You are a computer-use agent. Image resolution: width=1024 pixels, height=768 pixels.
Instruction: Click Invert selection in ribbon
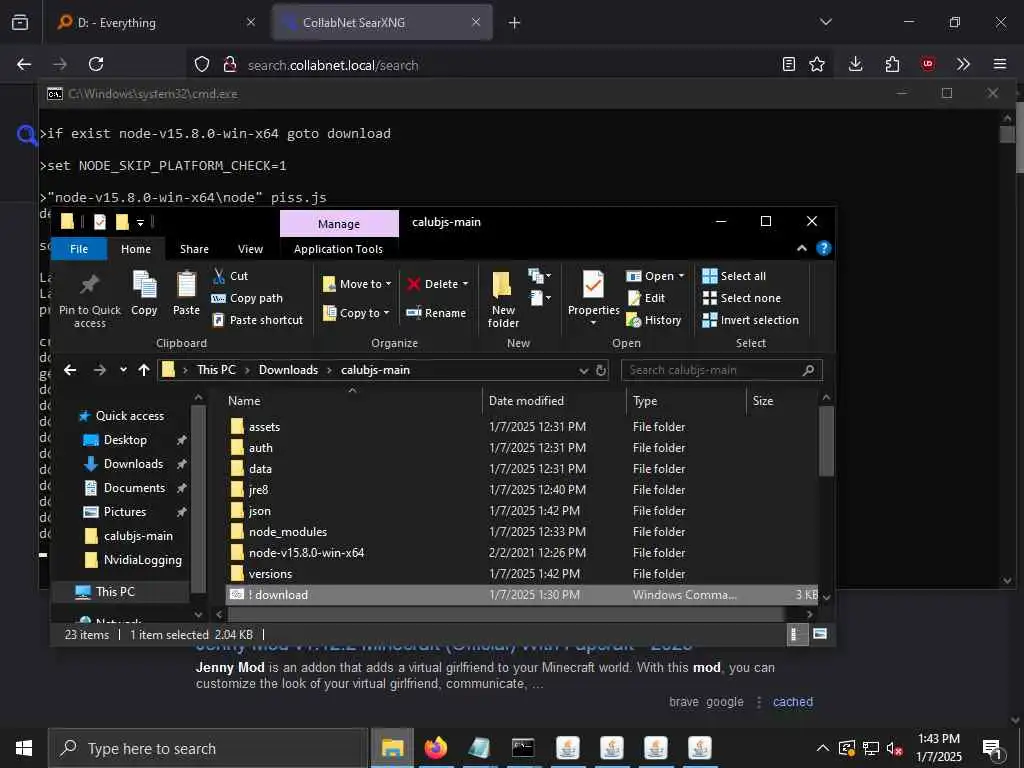(750, 320)
